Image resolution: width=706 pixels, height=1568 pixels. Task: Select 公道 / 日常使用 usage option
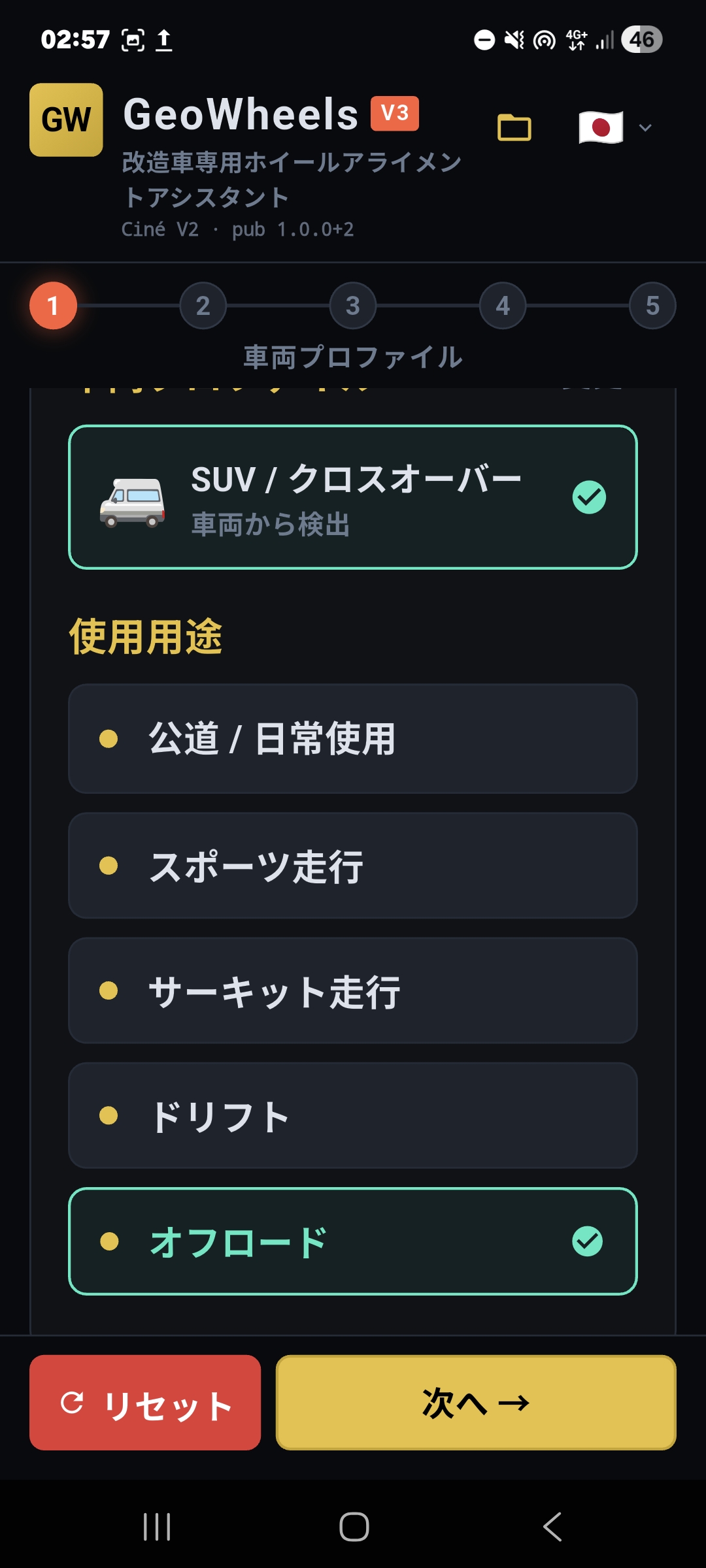(353, 739)
